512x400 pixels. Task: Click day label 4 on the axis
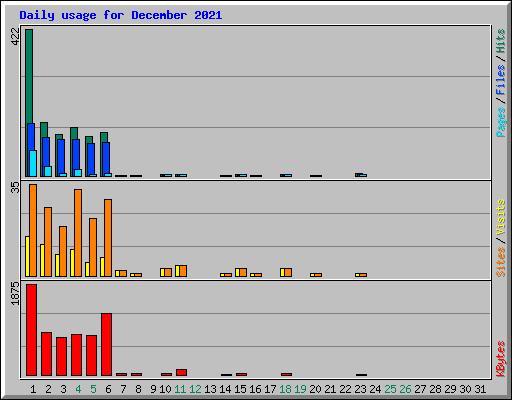click(78, 389)
